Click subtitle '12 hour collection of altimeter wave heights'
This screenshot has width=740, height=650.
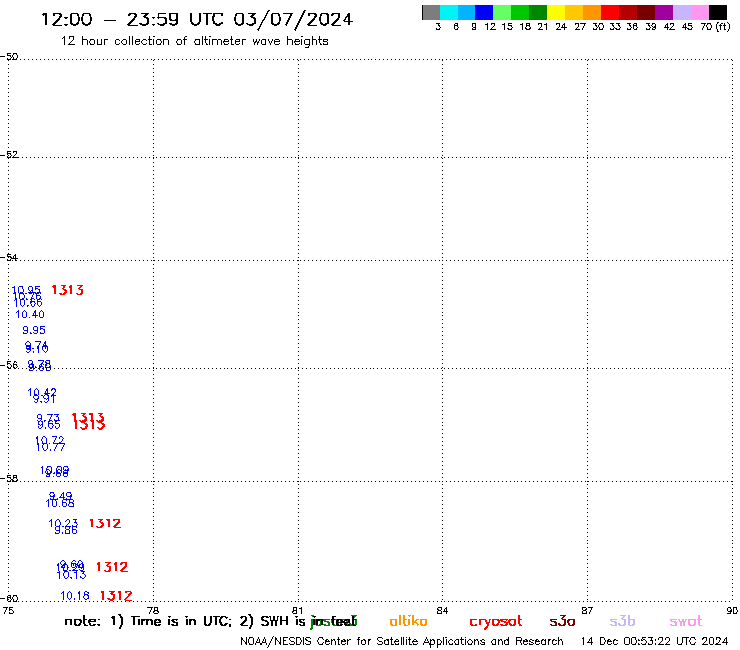click(194, 41)
